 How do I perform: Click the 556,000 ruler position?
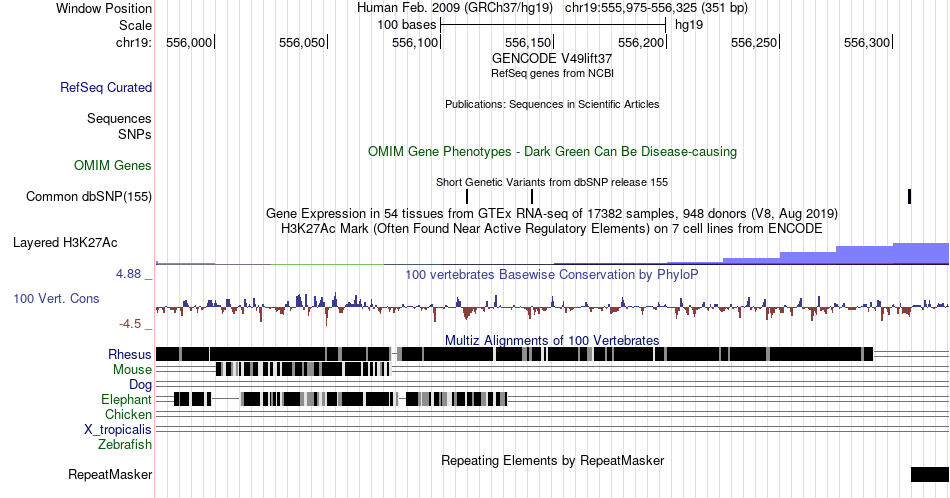[x=189, y=42]
